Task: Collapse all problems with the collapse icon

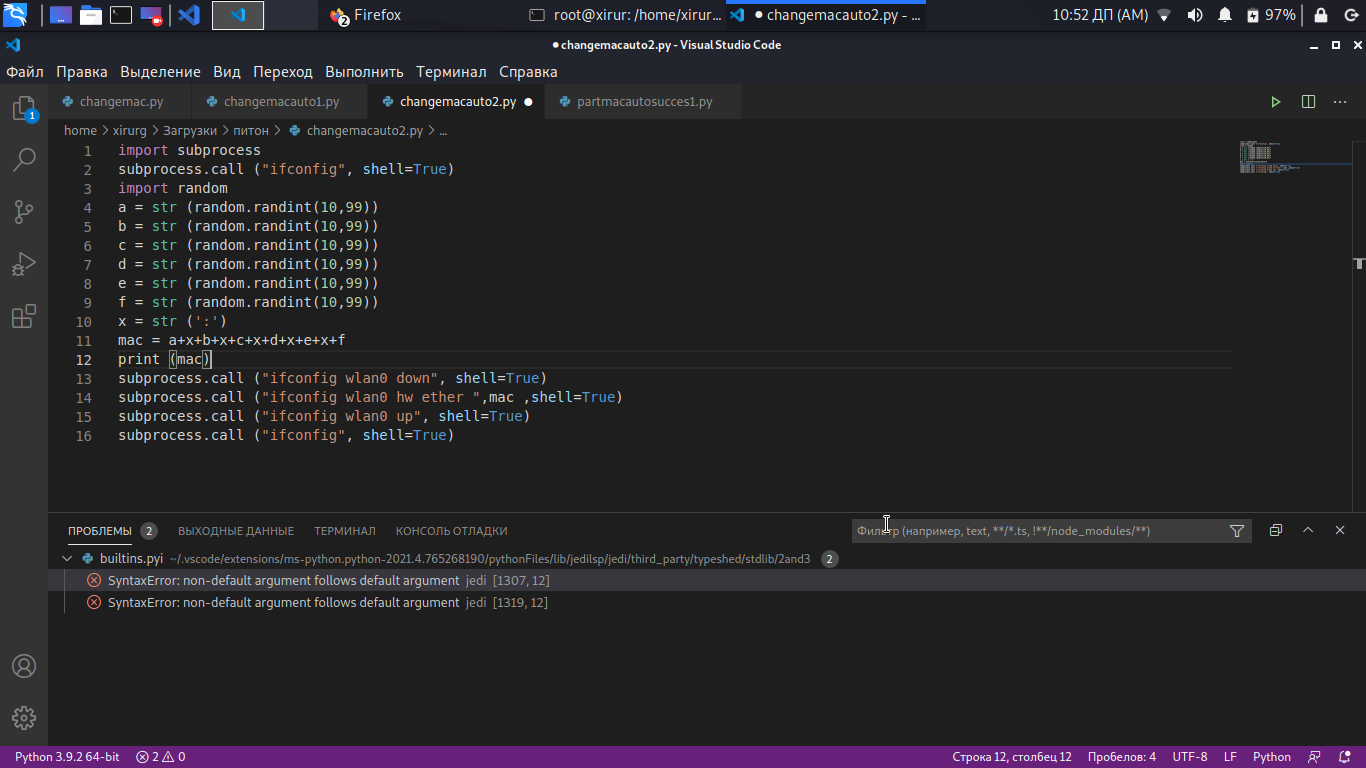Action: point(1276,531)
